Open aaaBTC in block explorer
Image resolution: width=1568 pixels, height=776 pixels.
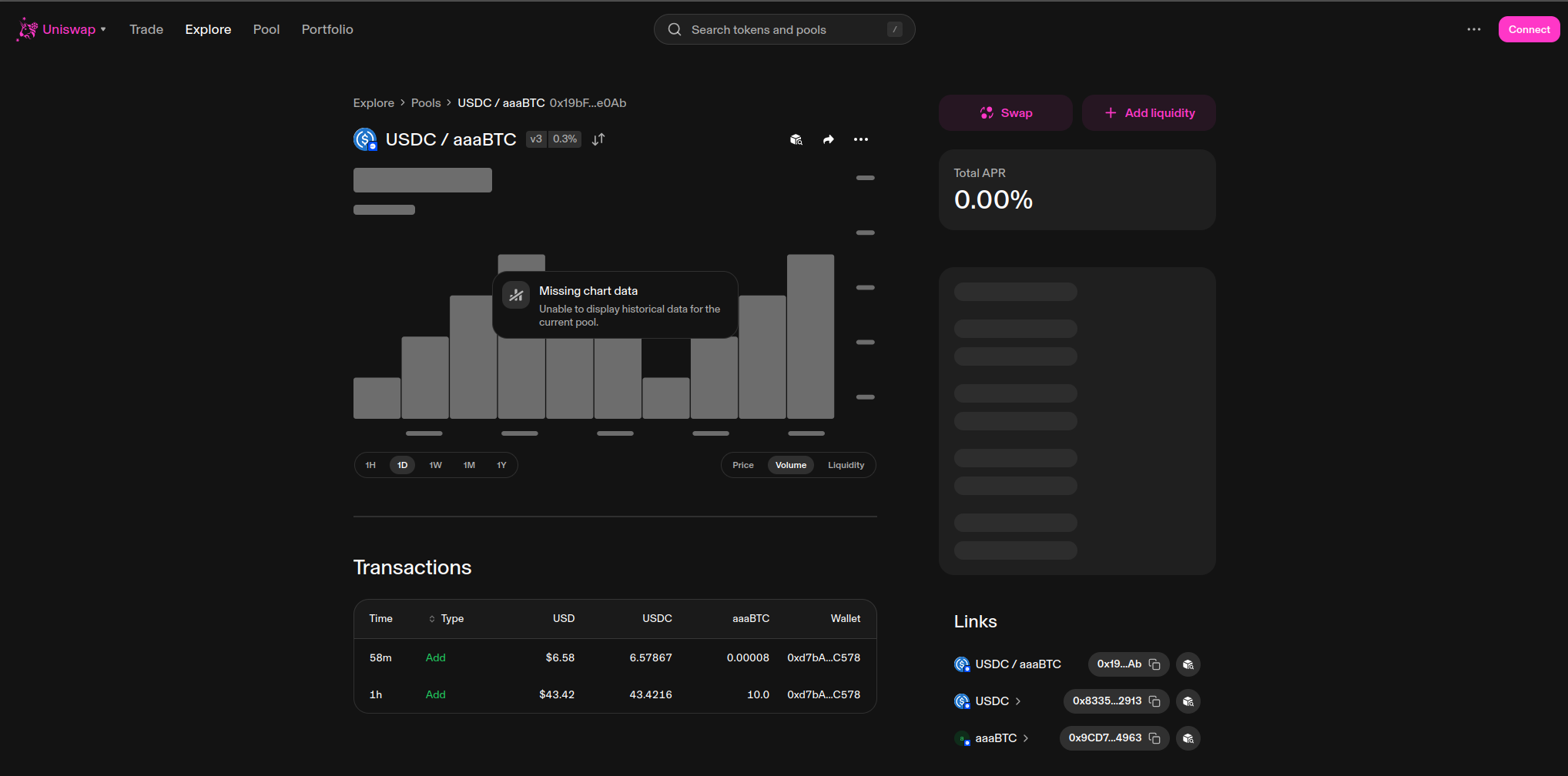pos(1188,738)
